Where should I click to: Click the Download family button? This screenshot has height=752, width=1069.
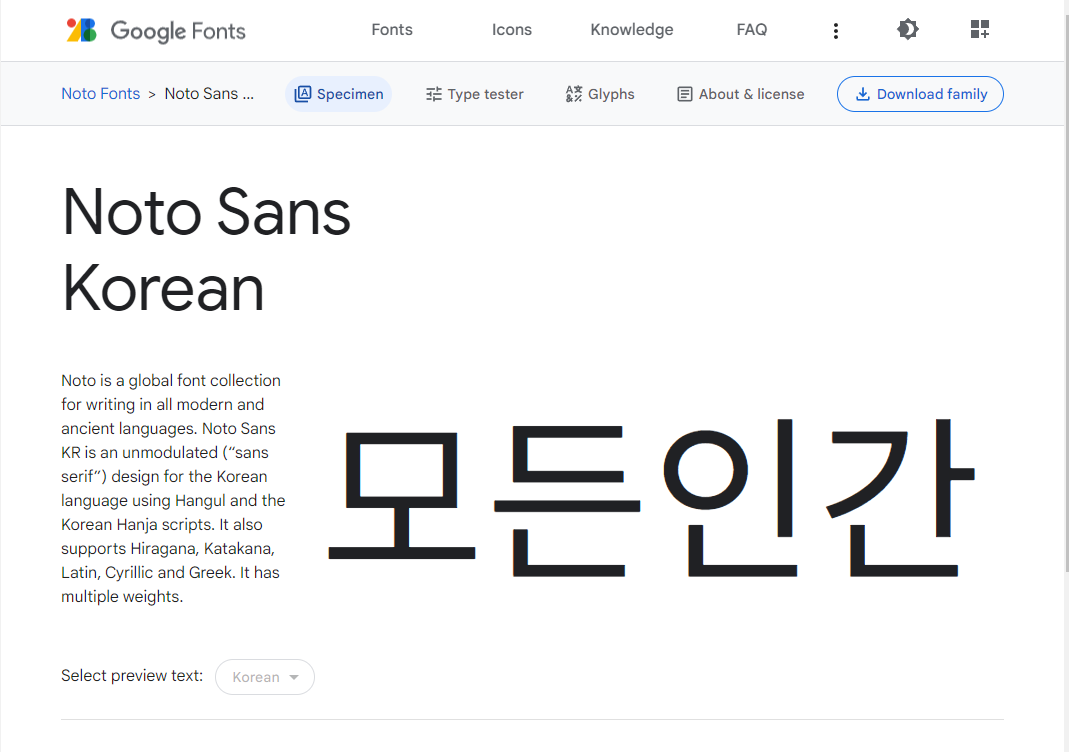tap(920, 94)
